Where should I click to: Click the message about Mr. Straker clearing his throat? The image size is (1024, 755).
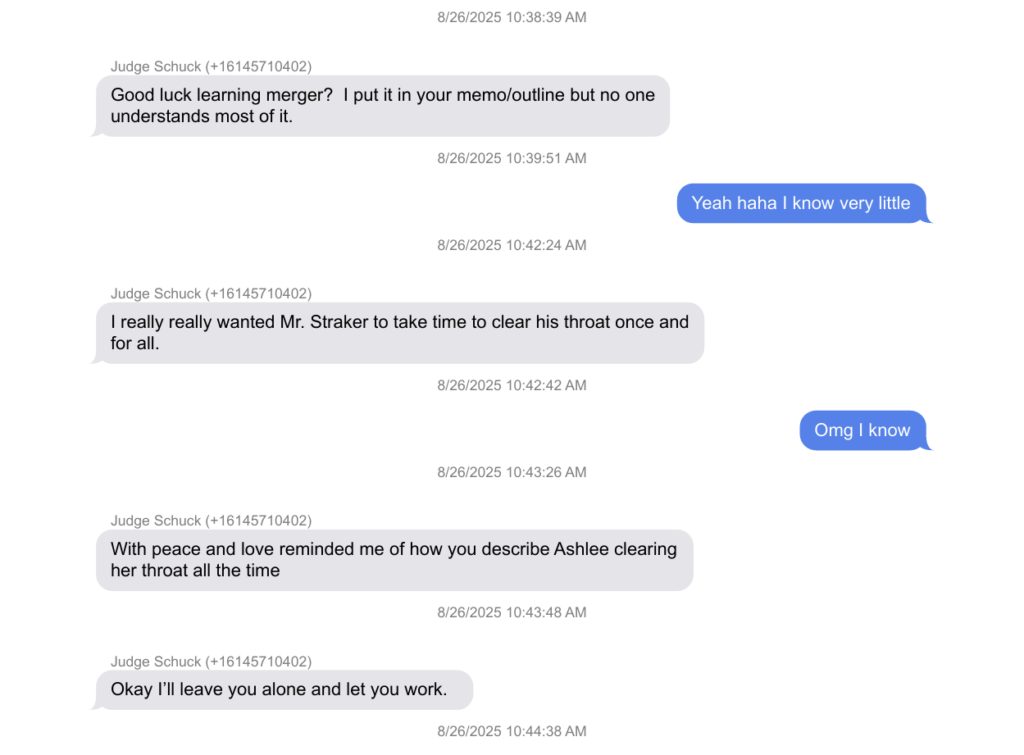(399, 333)
